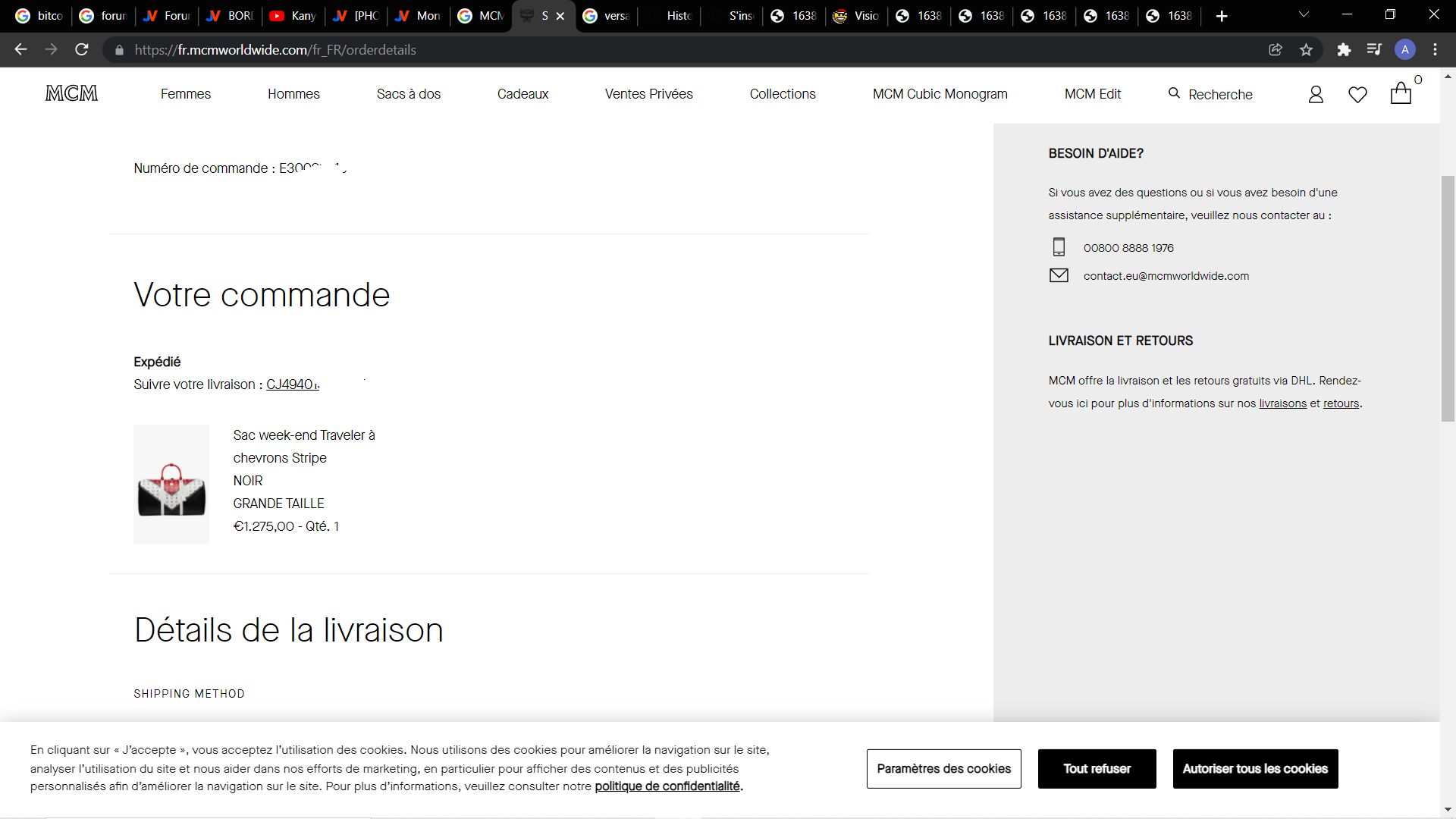Viewport: 1456px width, 819px height.
Task: Switch to the Histo tab
Action: coord(669,16)
